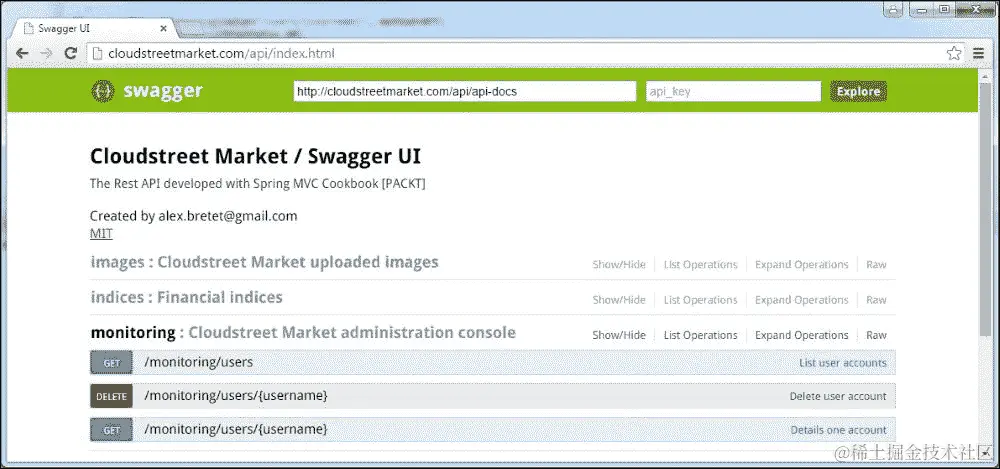1000x469 pixels.
Task: Click List Operations for indices section
Action: [x=700, y=299]
